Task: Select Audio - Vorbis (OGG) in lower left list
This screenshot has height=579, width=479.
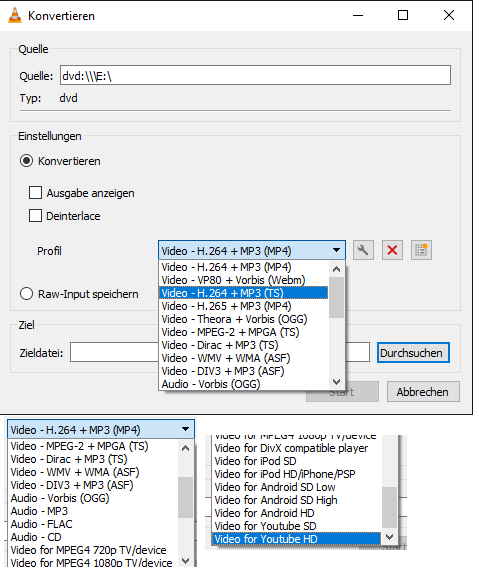Action: coord(93,498)
